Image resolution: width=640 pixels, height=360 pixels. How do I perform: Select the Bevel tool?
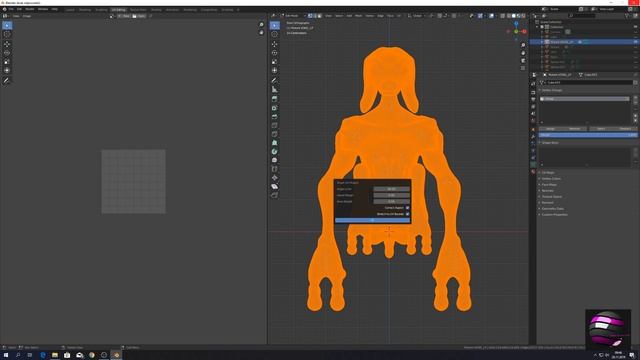click(275, 117)
